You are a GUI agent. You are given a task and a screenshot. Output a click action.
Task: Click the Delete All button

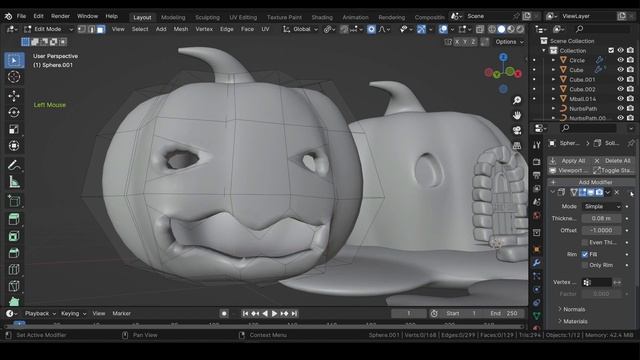click(x=613, y=161)
